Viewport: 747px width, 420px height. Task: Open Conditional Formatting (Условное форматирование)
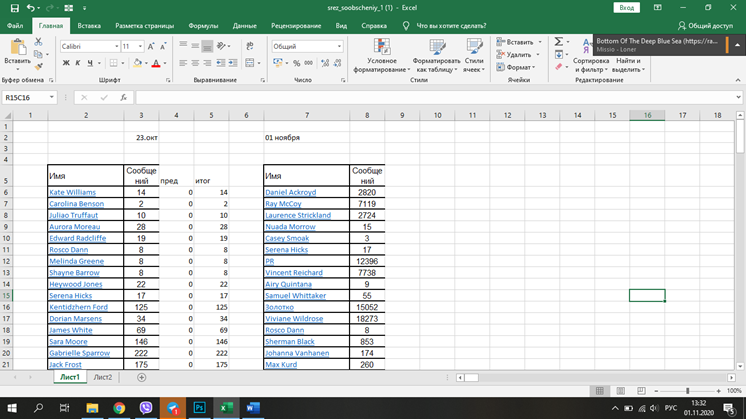pyautogui.click(x=382, y=56)
